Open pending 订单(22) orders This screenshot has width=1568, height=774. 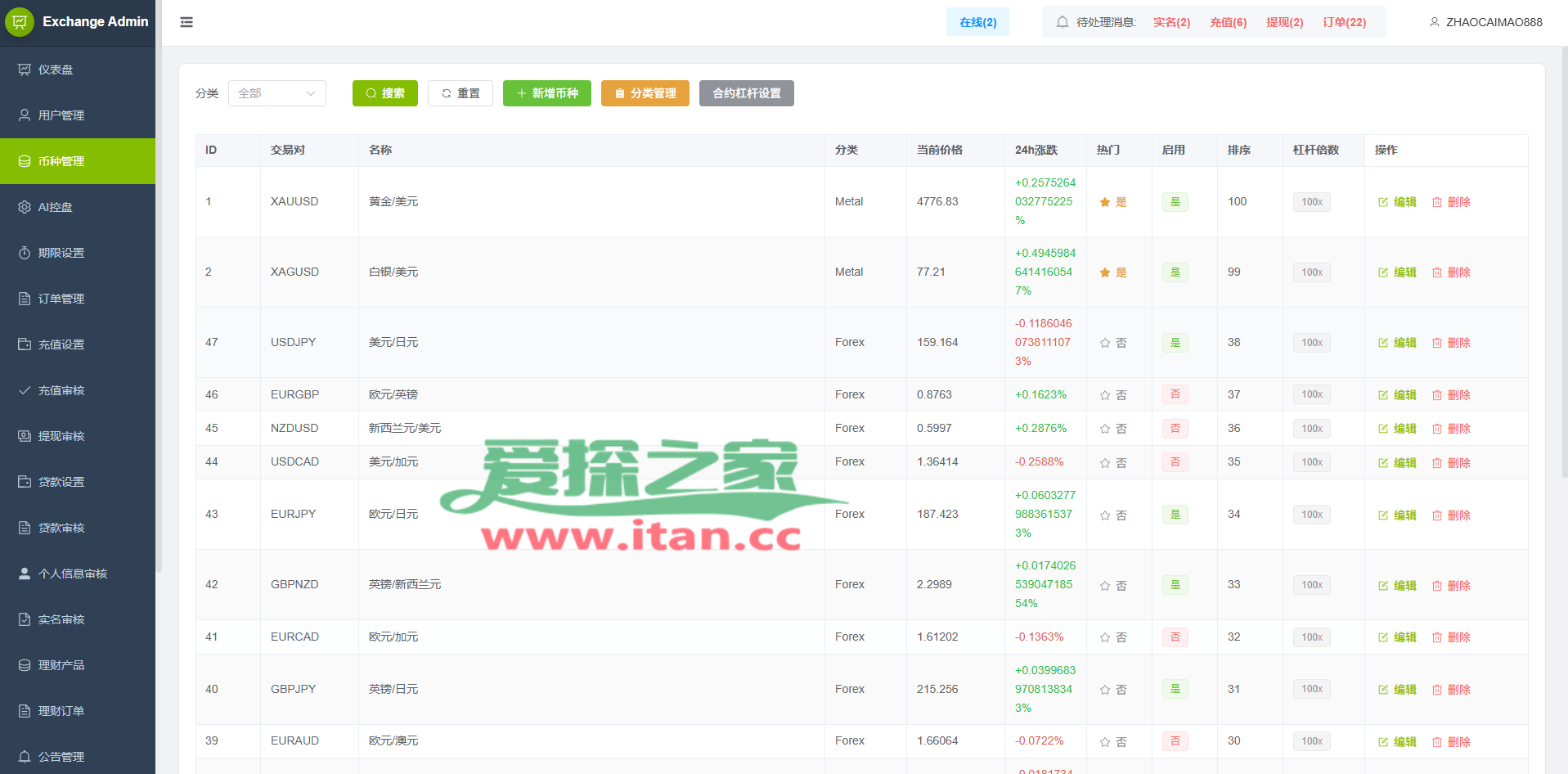(1344, 22)
